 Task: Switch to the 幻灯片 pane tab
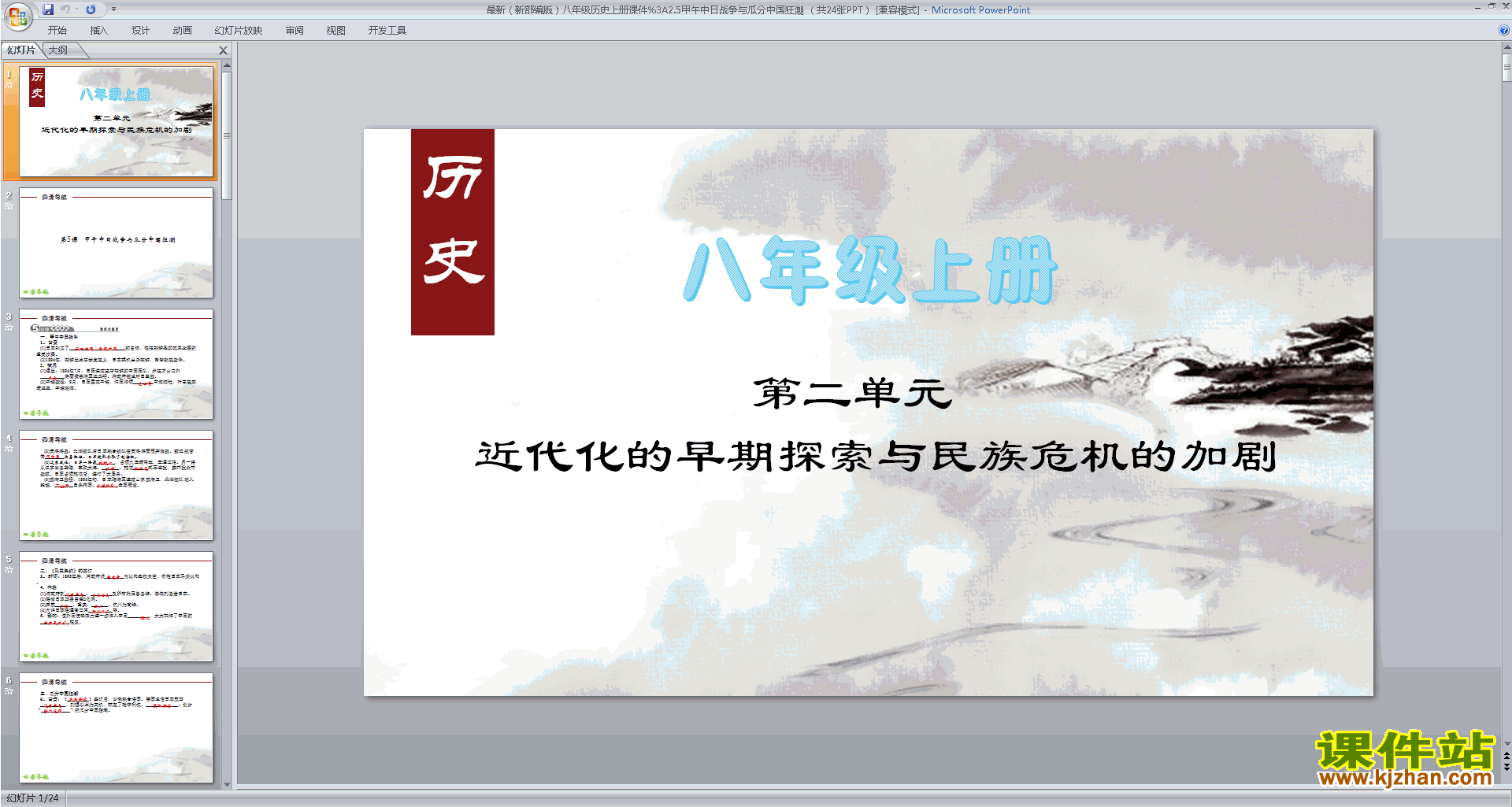point(21,50)
